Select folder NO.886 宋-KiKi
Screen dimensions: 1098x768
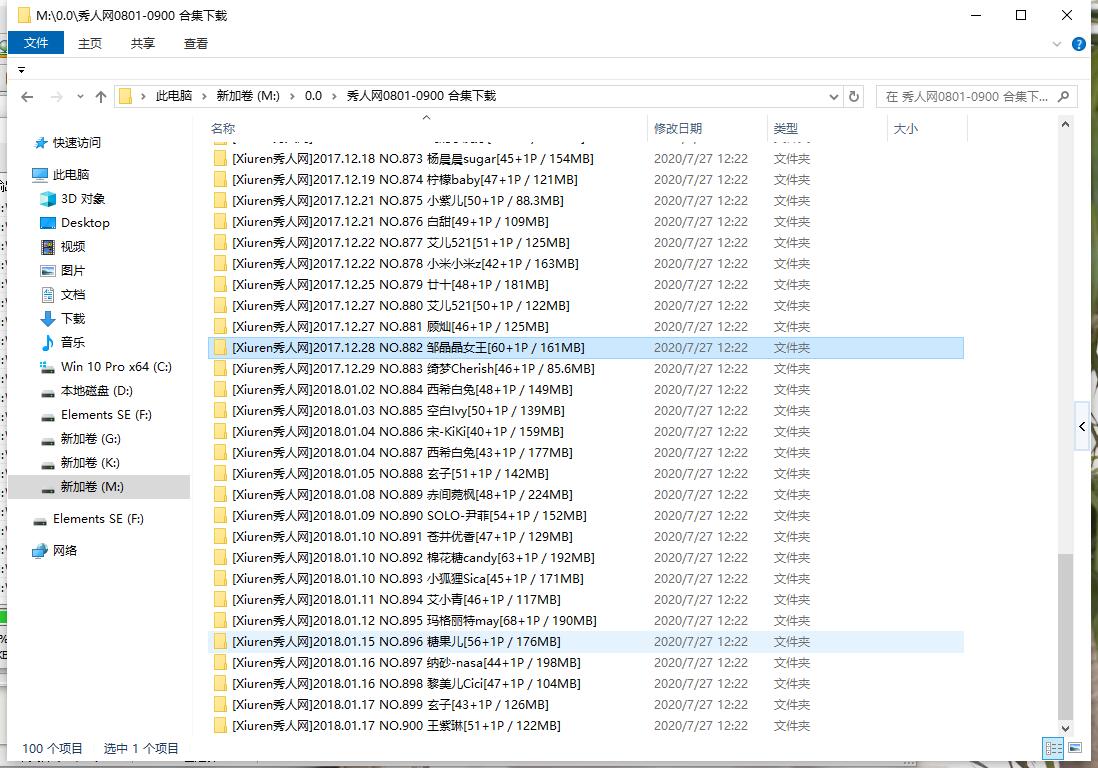click(586, 432)
